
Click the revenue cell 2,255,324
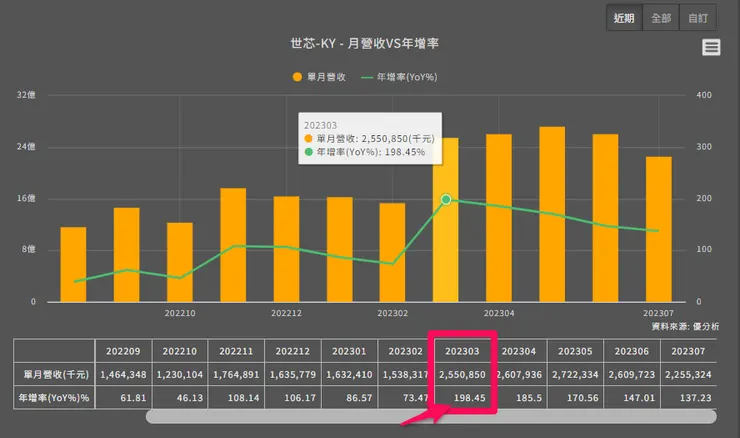(x=688, y=374)
